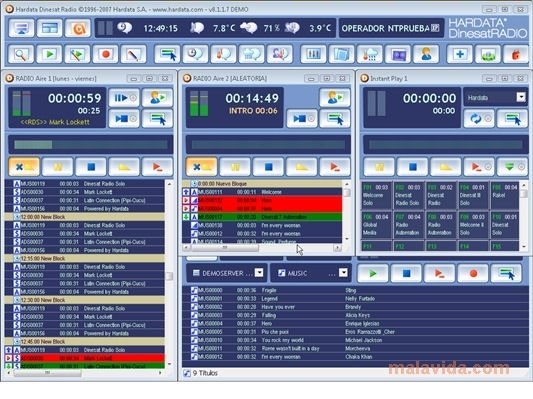Click the 12:00:00 New Block header in Aire 1
The image size is (533, 399).
(85, 217)
